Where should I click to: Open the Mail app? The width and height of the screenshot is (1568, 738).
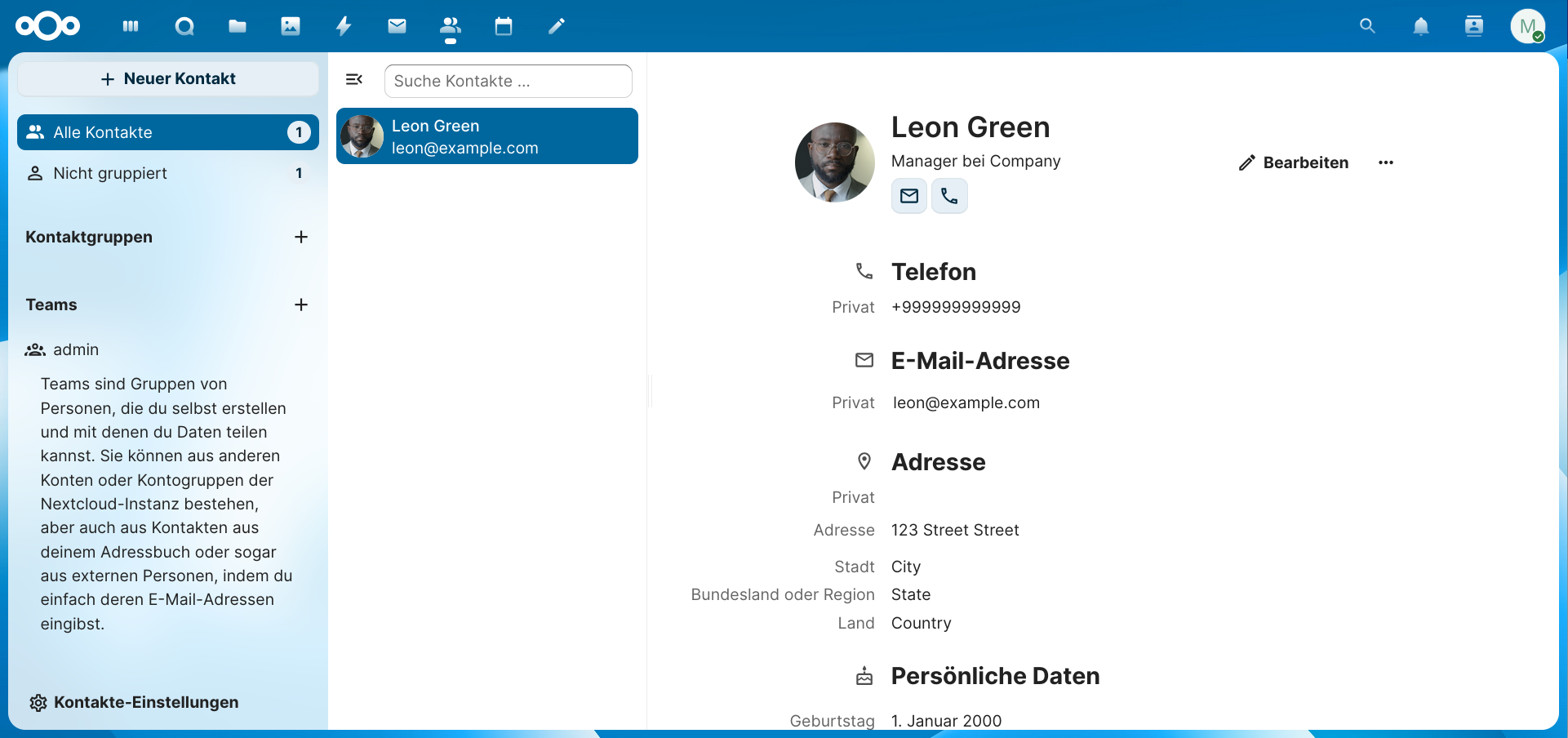[397, 25]
